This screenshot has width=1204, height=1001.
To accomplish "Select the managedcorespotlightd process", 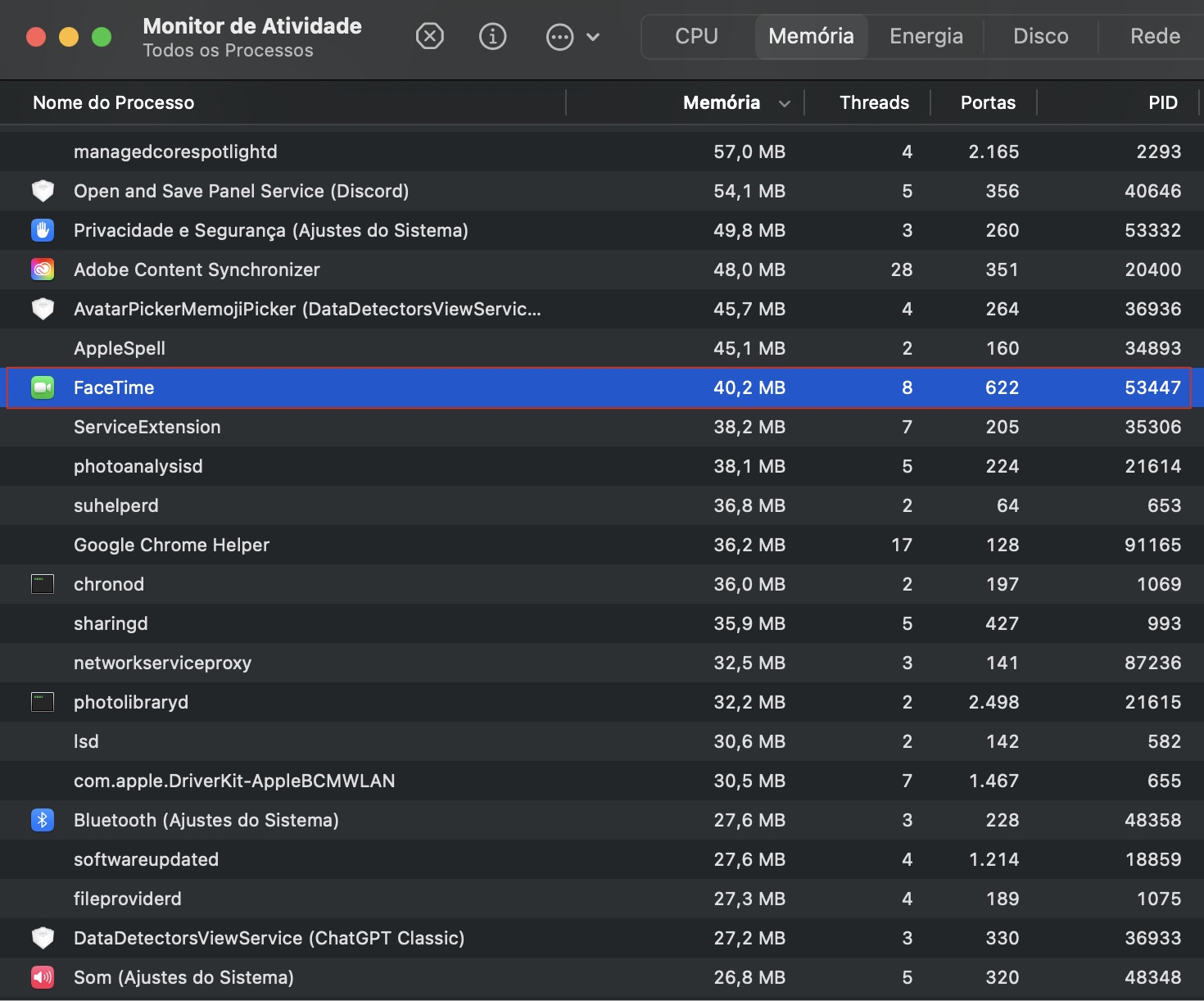I will [175, 152].
